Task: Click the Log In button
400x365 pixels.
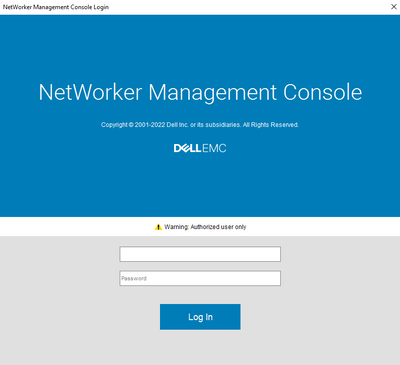Action: coord(200,317)
